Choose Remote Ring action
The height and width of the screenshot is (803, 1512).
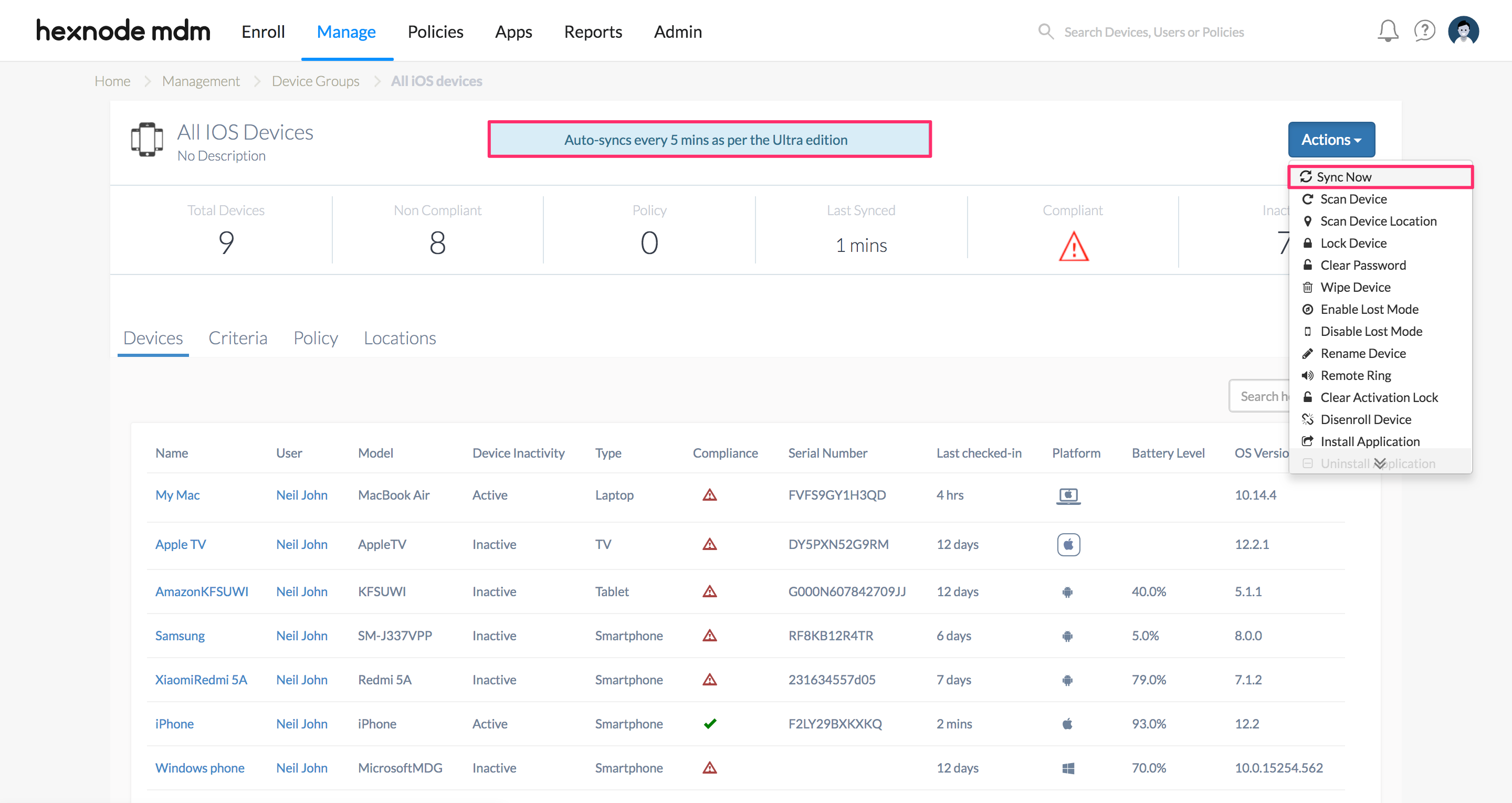(x=1380, y=375)
